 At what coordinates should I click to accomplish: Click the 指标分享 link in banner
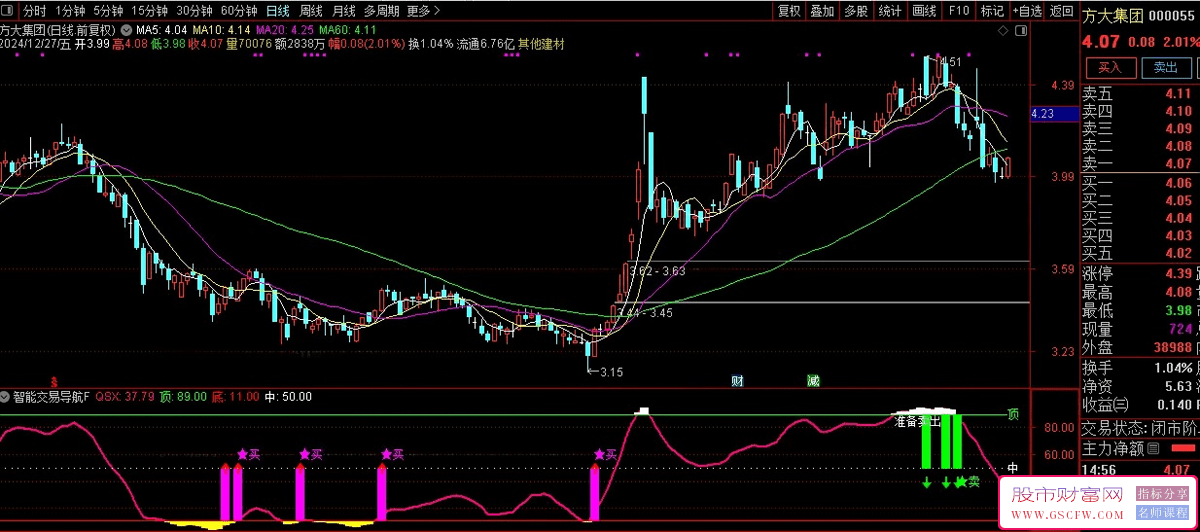(1165, 493)
